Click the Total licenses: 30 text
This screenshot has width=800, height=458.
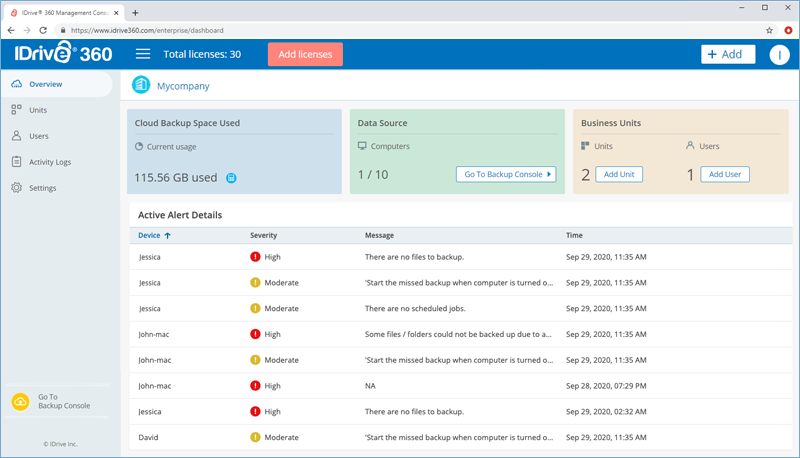pos(202,55)
